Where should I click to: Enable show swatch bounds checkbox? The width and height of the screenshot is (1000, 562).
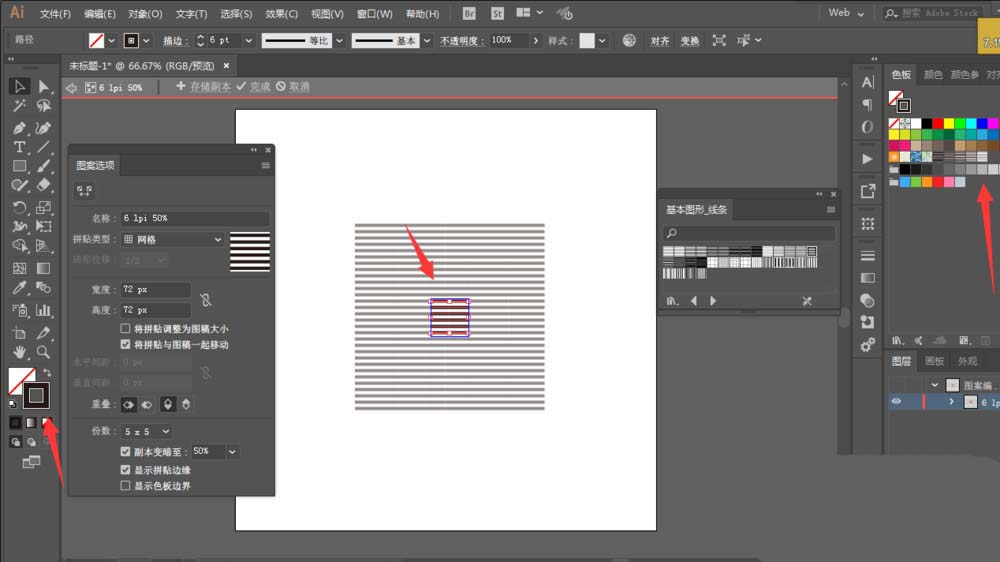pyautogui.click(x=125, y=486)
